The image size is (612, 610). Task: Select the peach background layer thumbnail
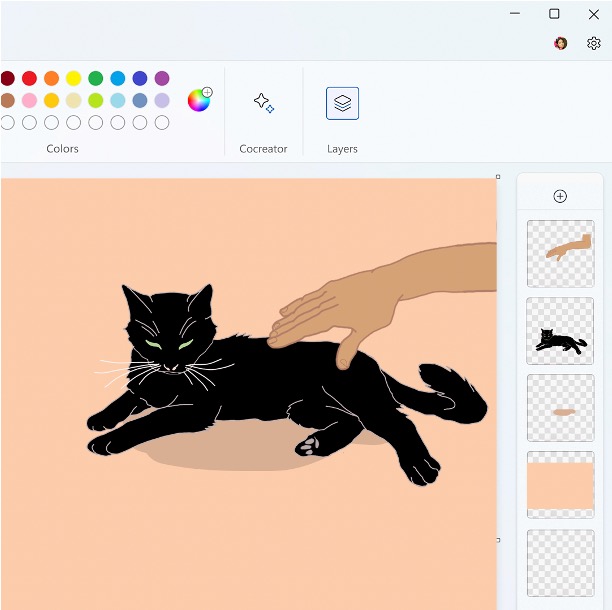point(560,485)
